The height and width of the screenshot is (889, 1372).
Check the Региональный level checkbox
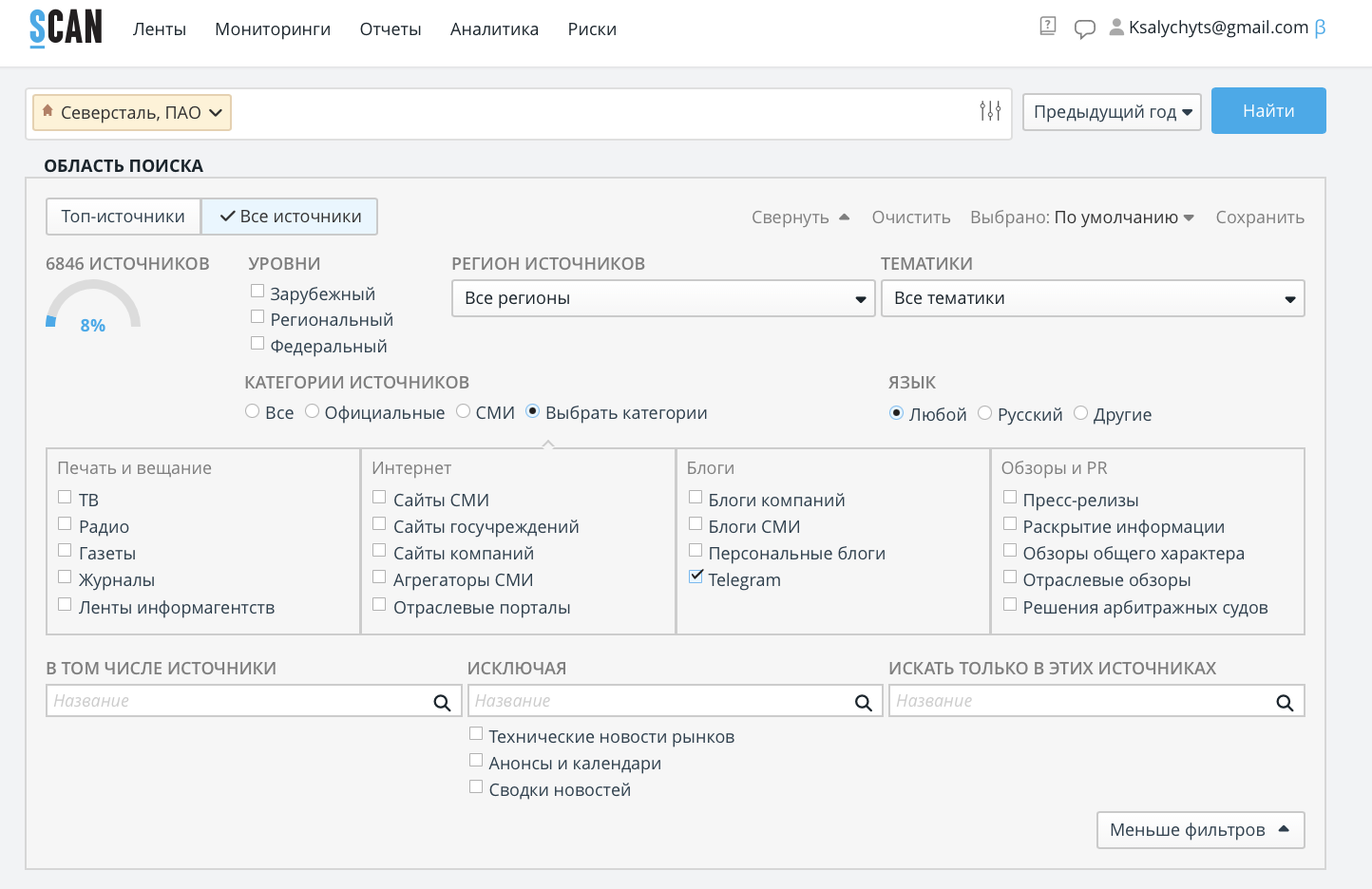tap(257, 316)
